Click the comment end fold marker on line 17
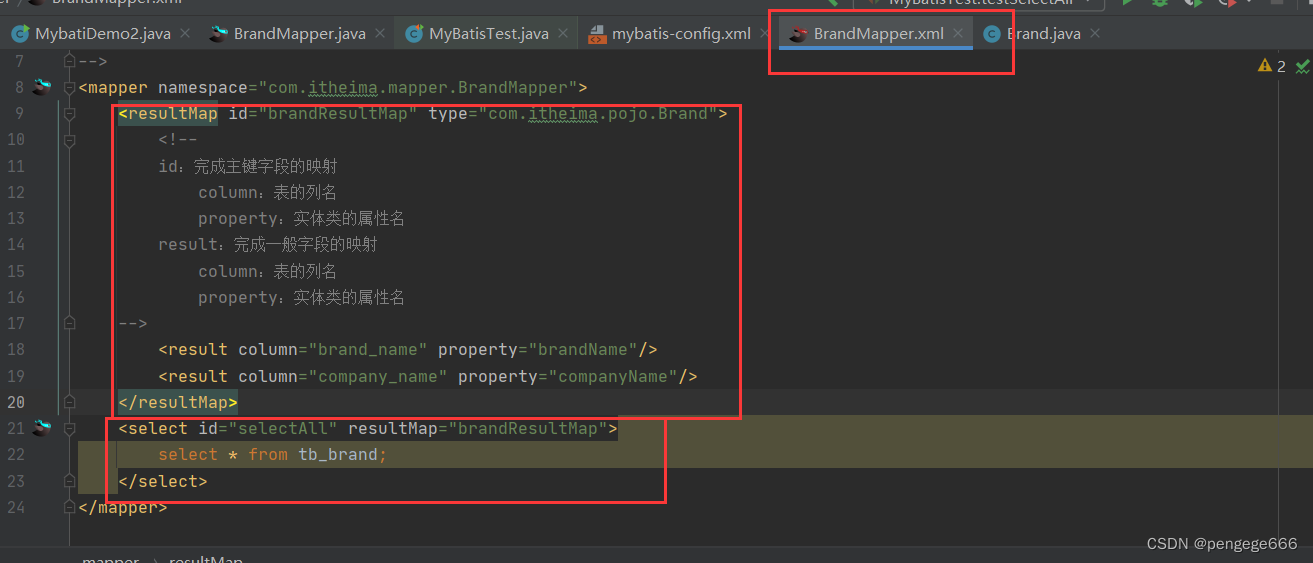 [x=69, y=323]
